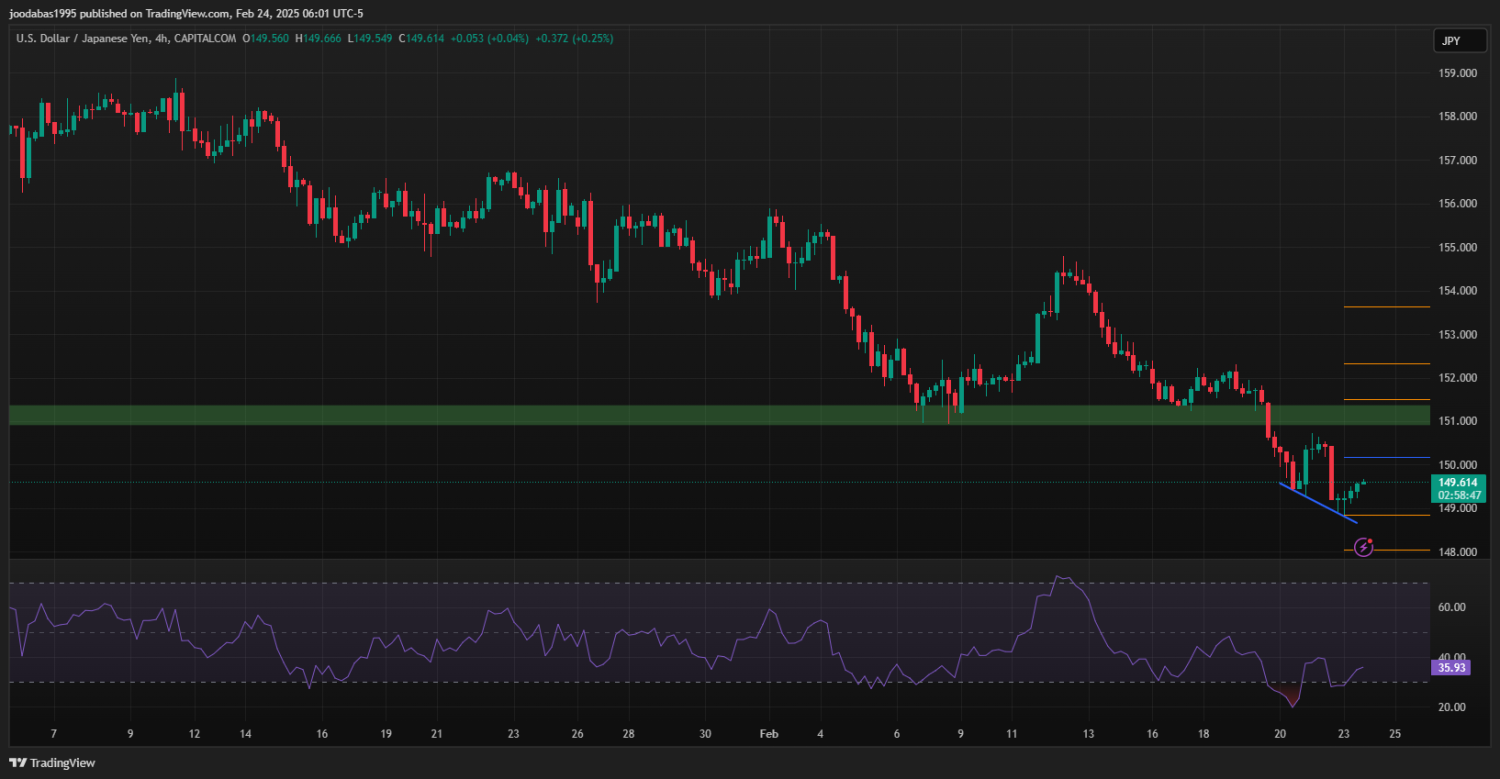
Task: Click the open value O149.560
Action: (265, 38)
